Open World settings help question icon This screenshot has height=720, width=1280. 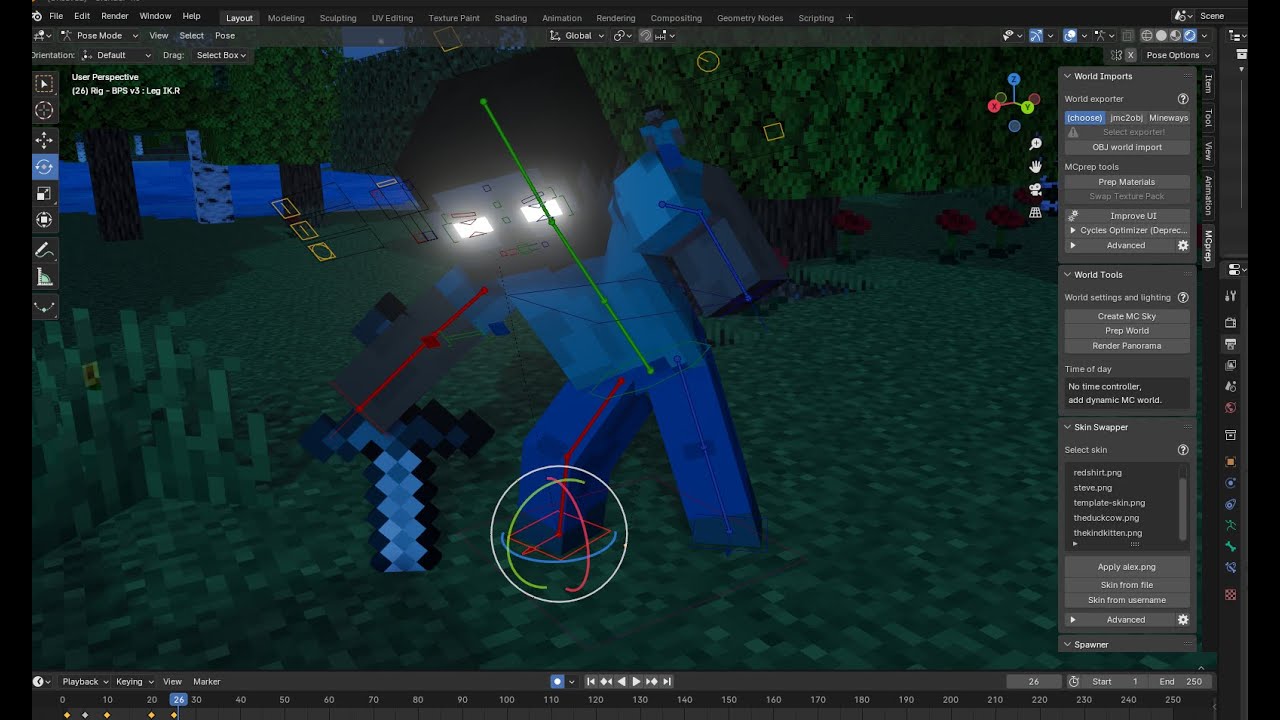coord(1183,297)
